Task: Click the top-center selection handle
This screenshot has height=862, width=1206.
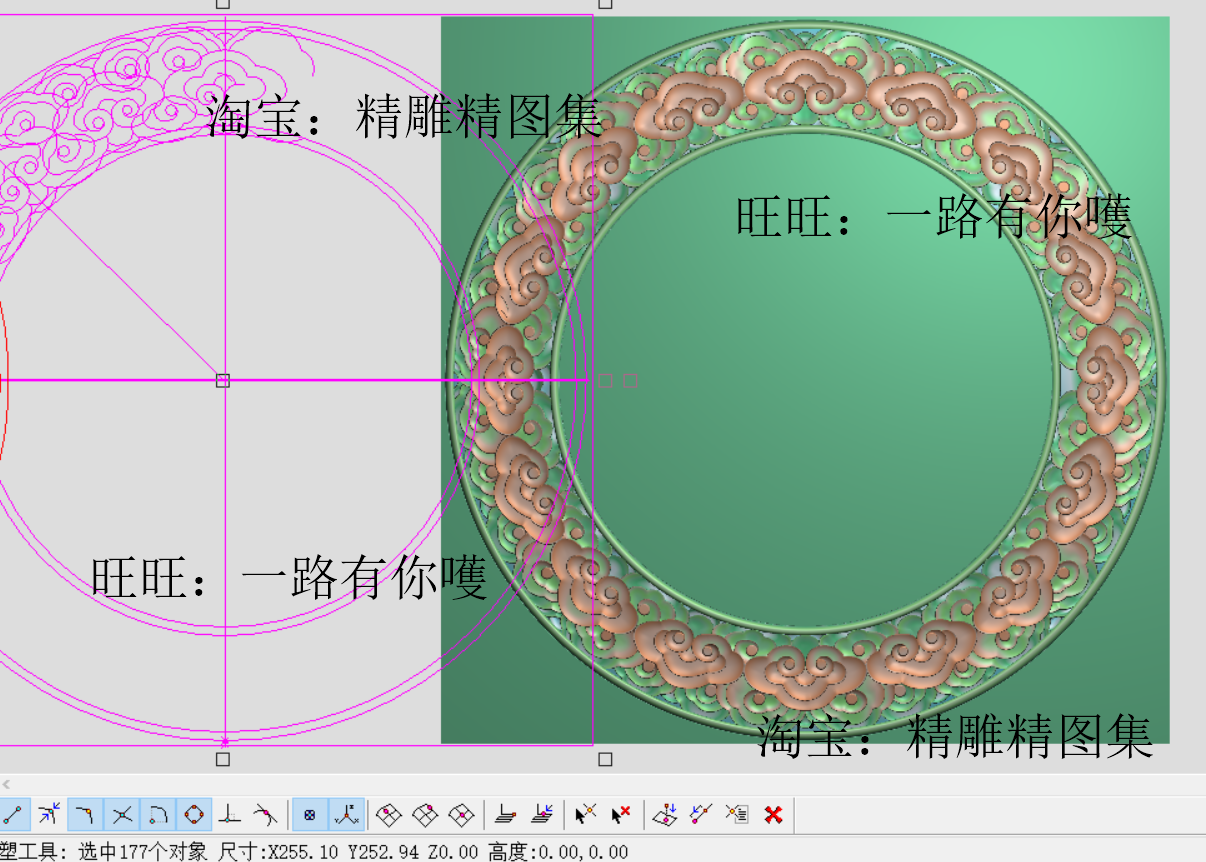Action: [223, 3]
